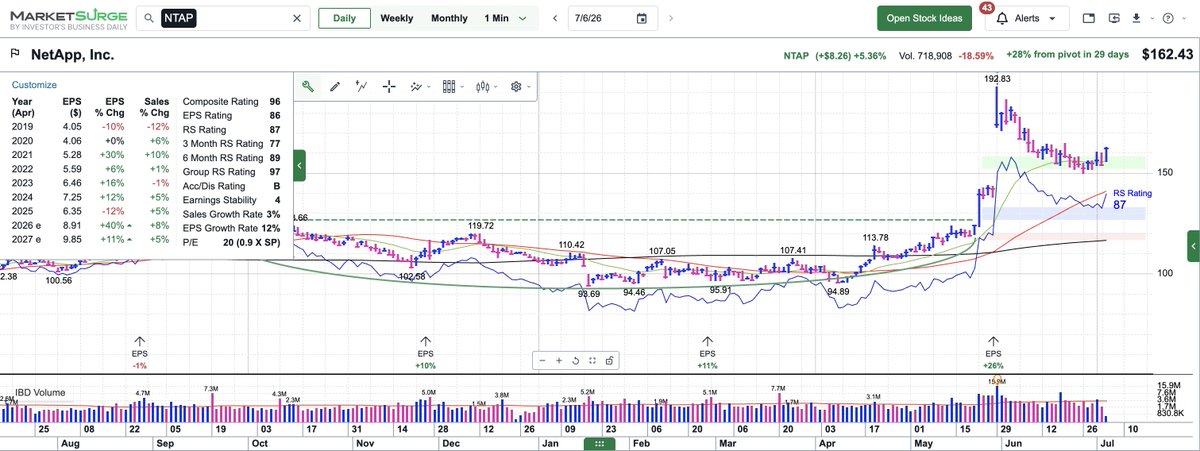Click the NTAP symbol search field
Image resolution: width=1200 pixels, height=451 pixels.
click(x=225, y=18)
